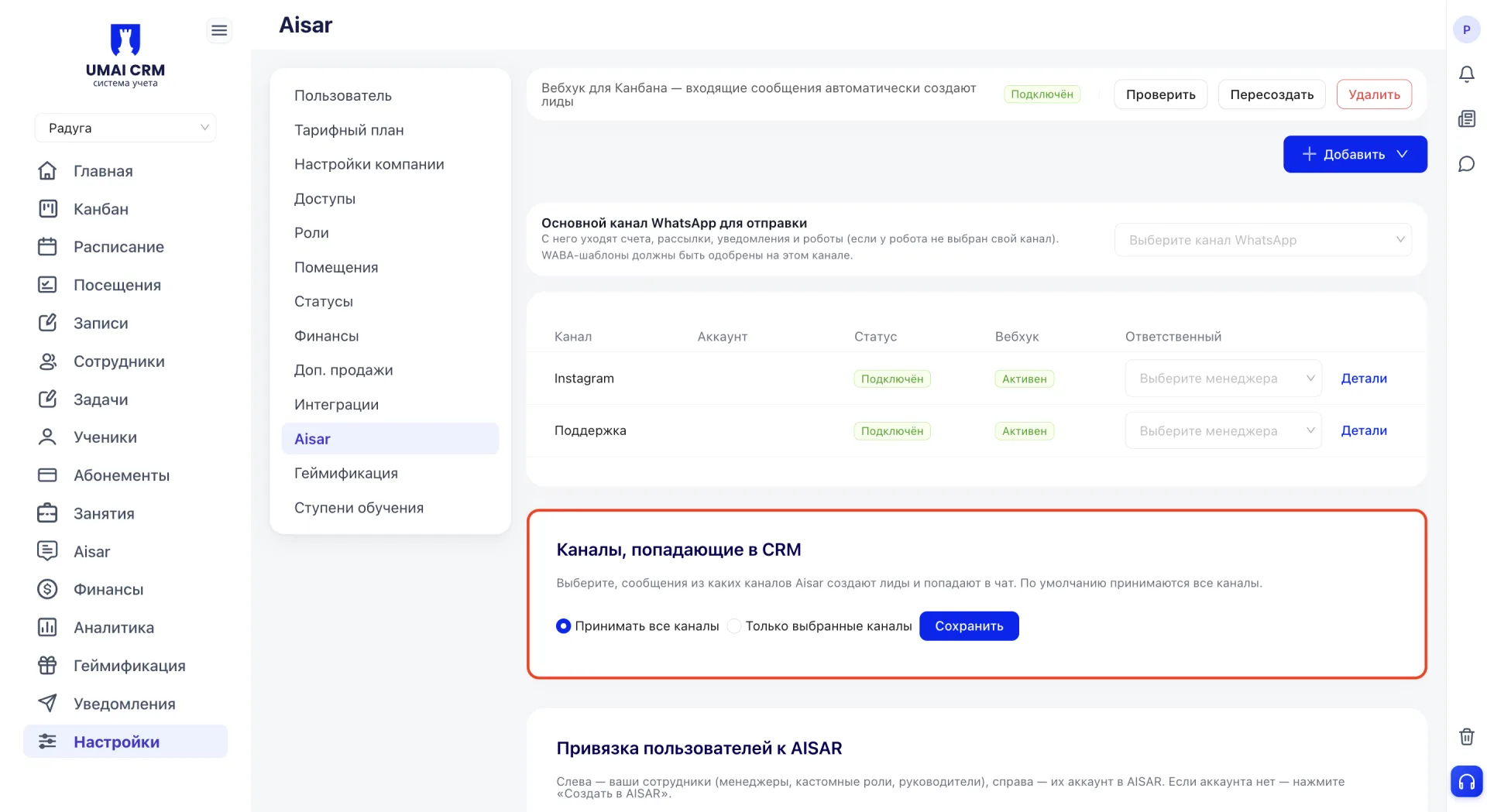This screenshot has height=812, width=1487.
Task: Select 'Только выбранные каналы' radio option
Action: pos(734,625)
